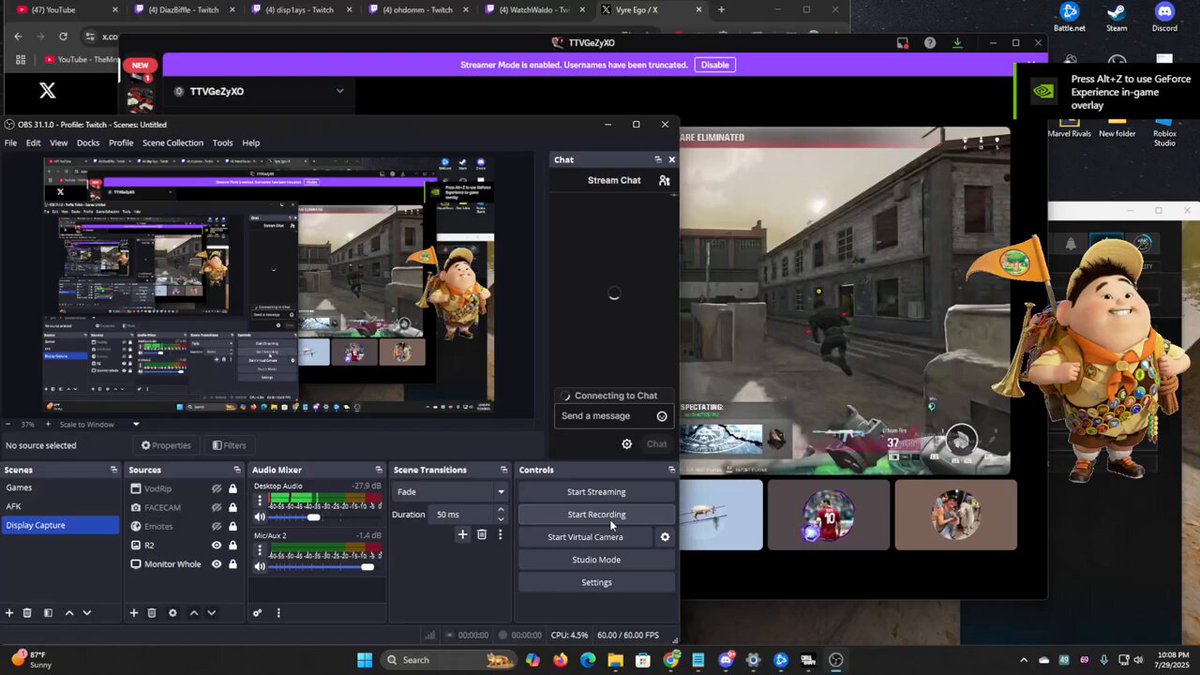Add a transition with plus icon
Viewport: 1200px width, 675px height.
tap(463, 535)
